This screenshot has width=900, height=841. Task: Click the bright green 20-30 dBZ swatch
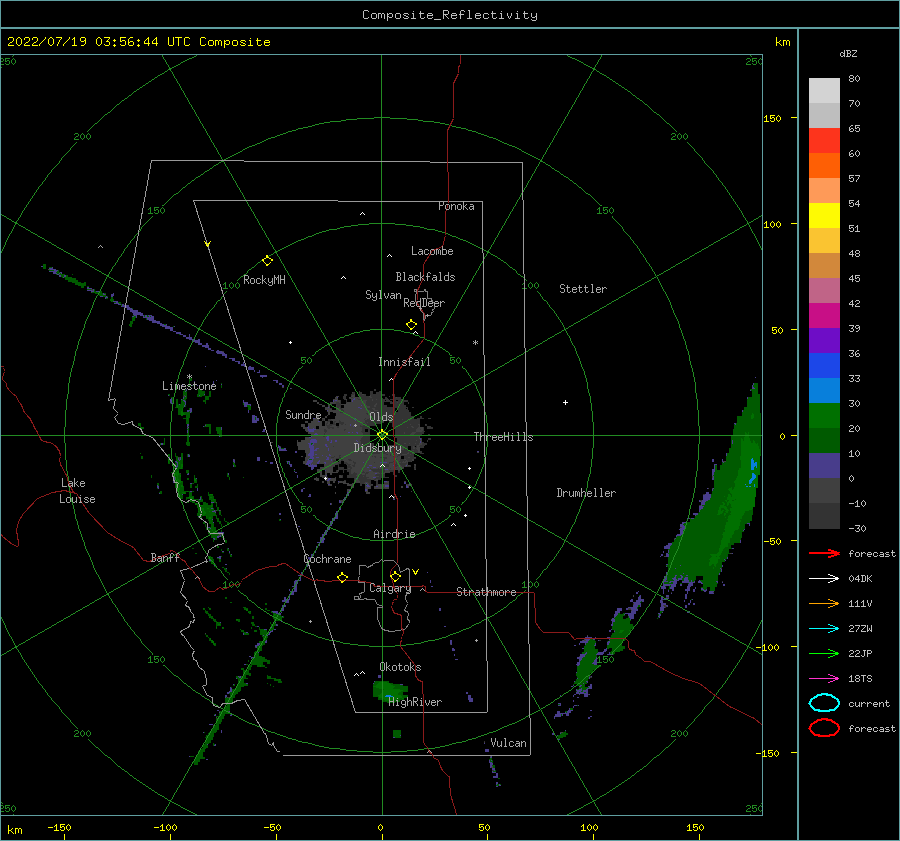coord(824,416)
